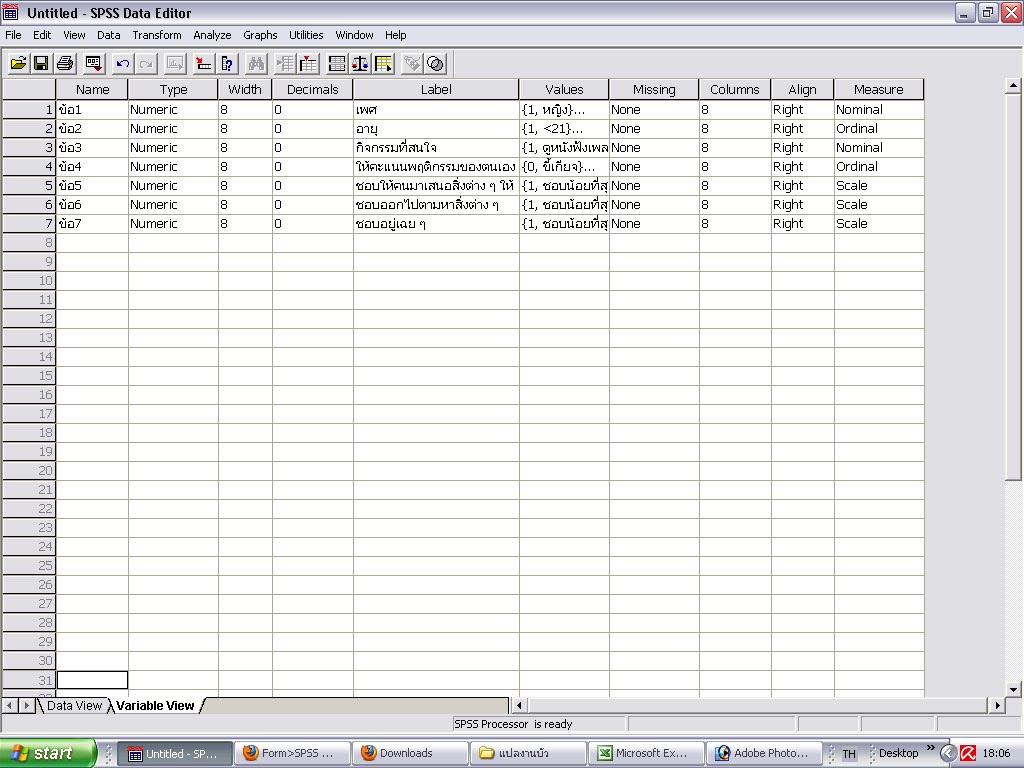Switch to the Data View tab
1024x768 pixels.
[x=74, y=706]
